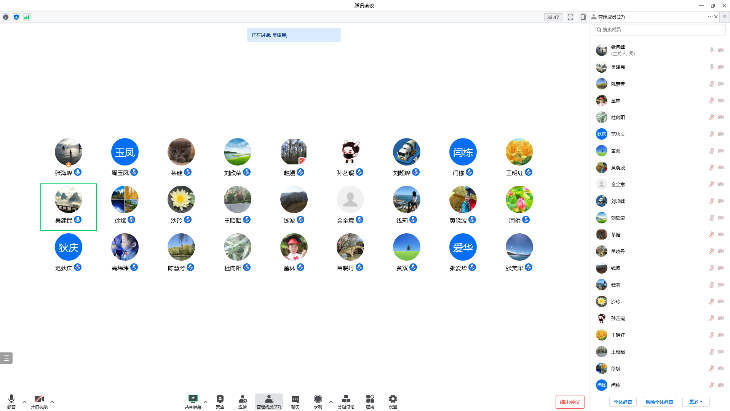Enter full screen using top-right icon
Image resolution: width=730 pixels, height=411 pixels.
click(570, 17)
